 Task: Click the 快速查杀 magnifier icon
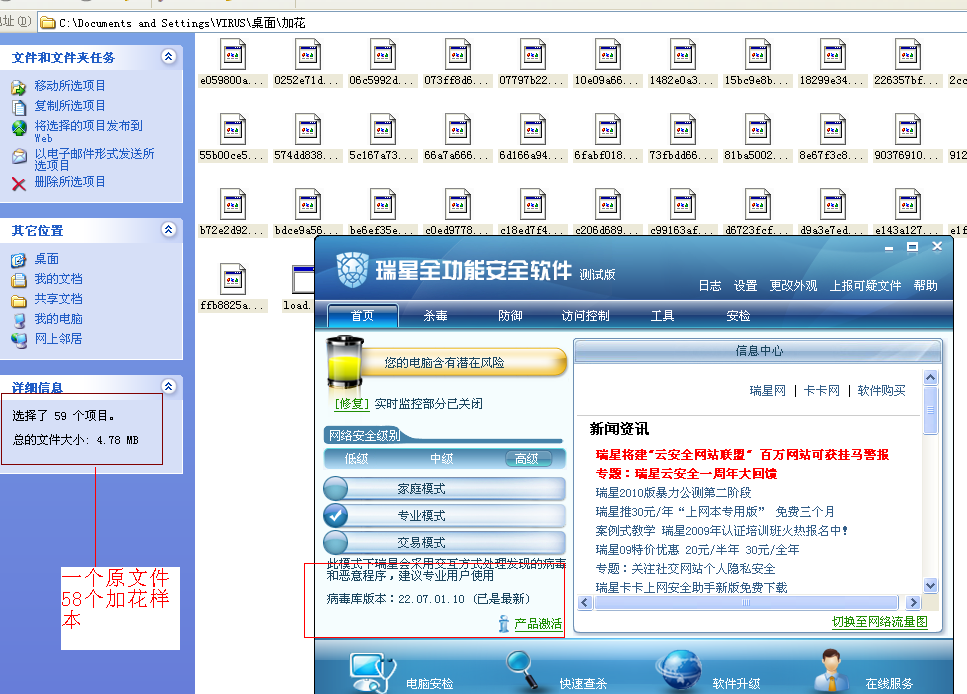pos(523,671)
